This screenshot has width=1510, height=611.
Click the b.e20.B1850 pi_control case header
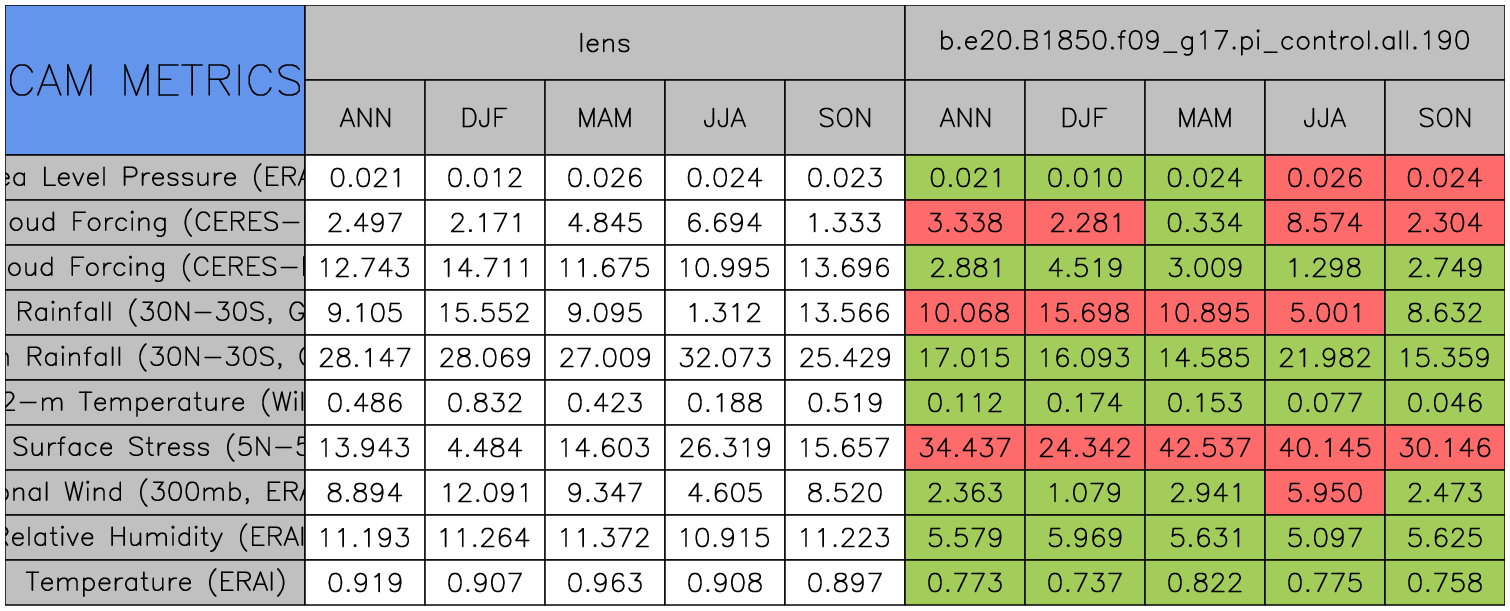(x=1204, y=42)
